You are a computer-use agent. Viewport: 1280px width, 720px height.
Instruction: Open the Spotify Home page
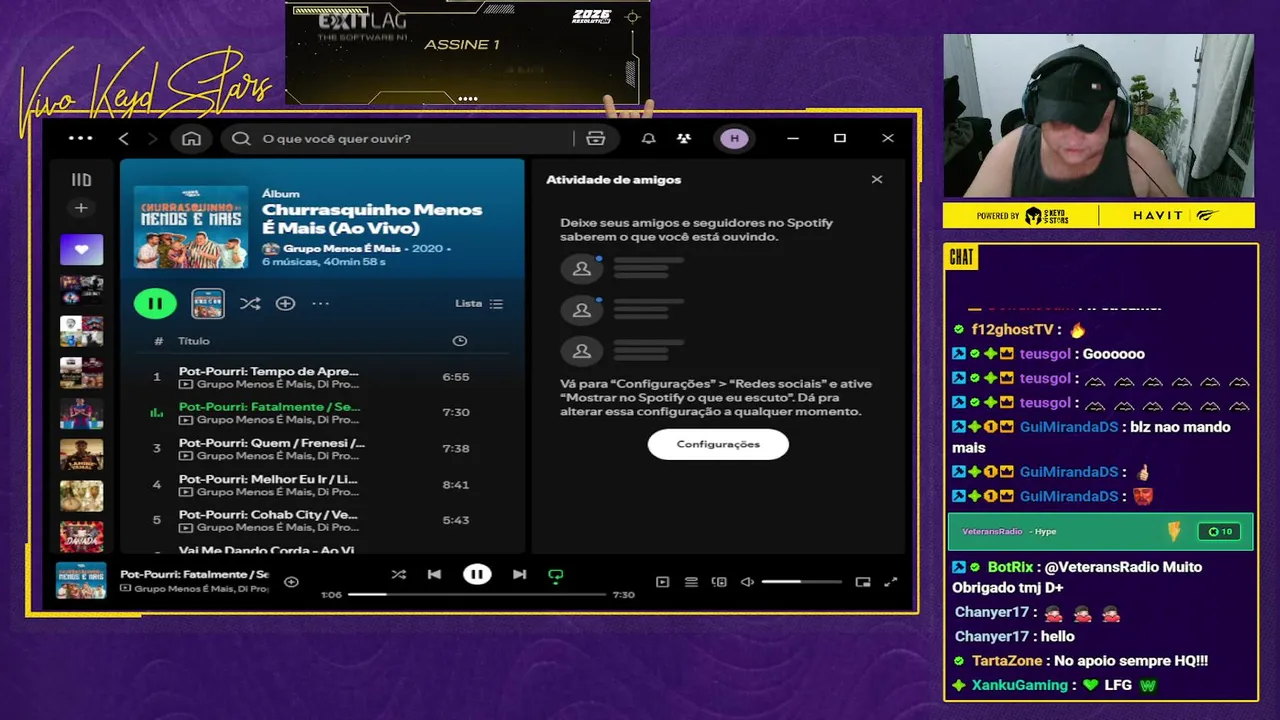[x=191, y=138]
